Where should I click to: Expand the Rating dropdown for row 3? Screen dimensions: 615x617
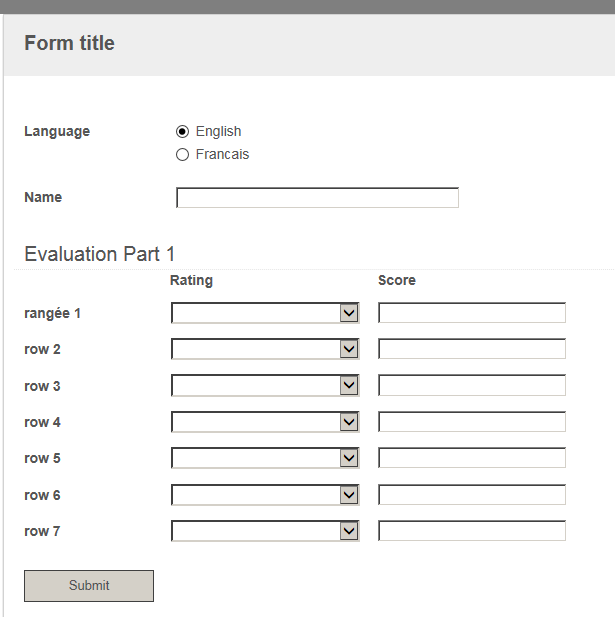265,385
